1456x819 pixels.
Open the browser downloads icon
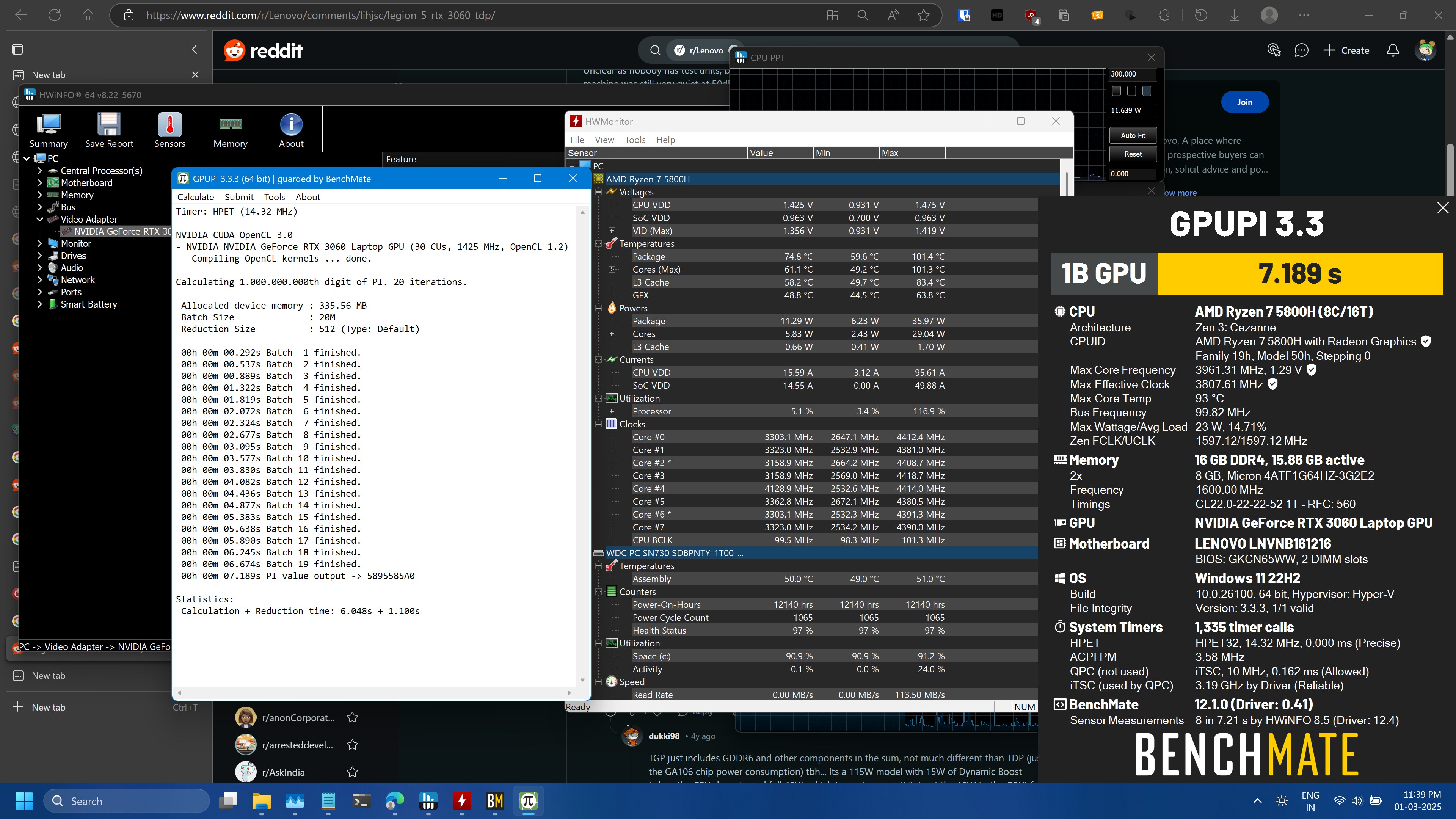coord(1235,15)
